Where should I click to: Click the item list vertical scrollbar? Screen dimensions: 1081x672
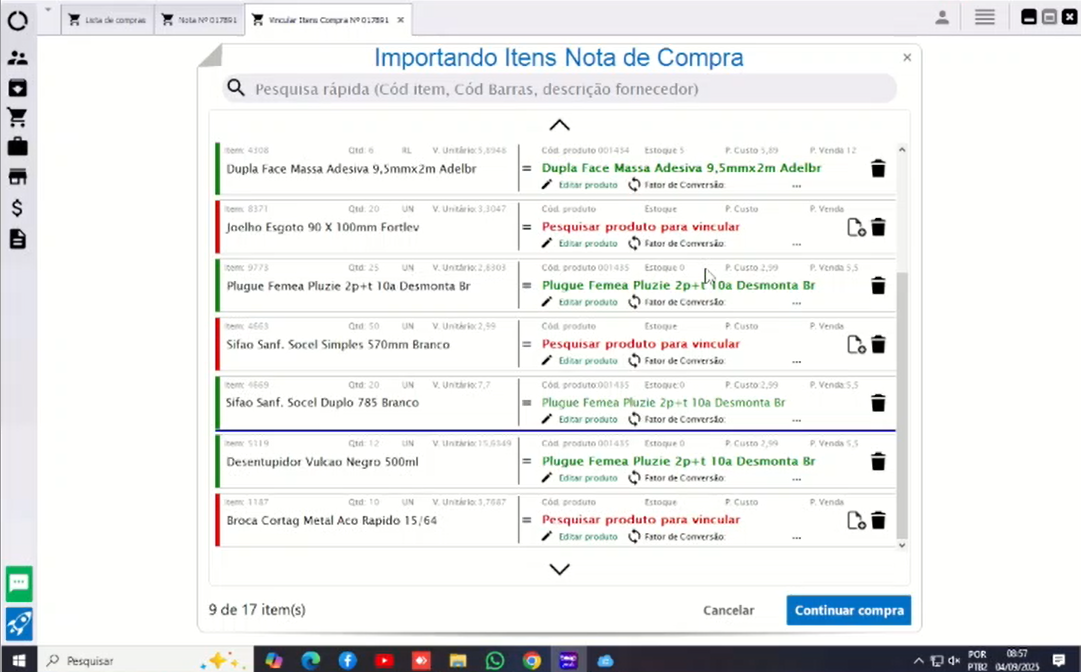coord(902,400)
